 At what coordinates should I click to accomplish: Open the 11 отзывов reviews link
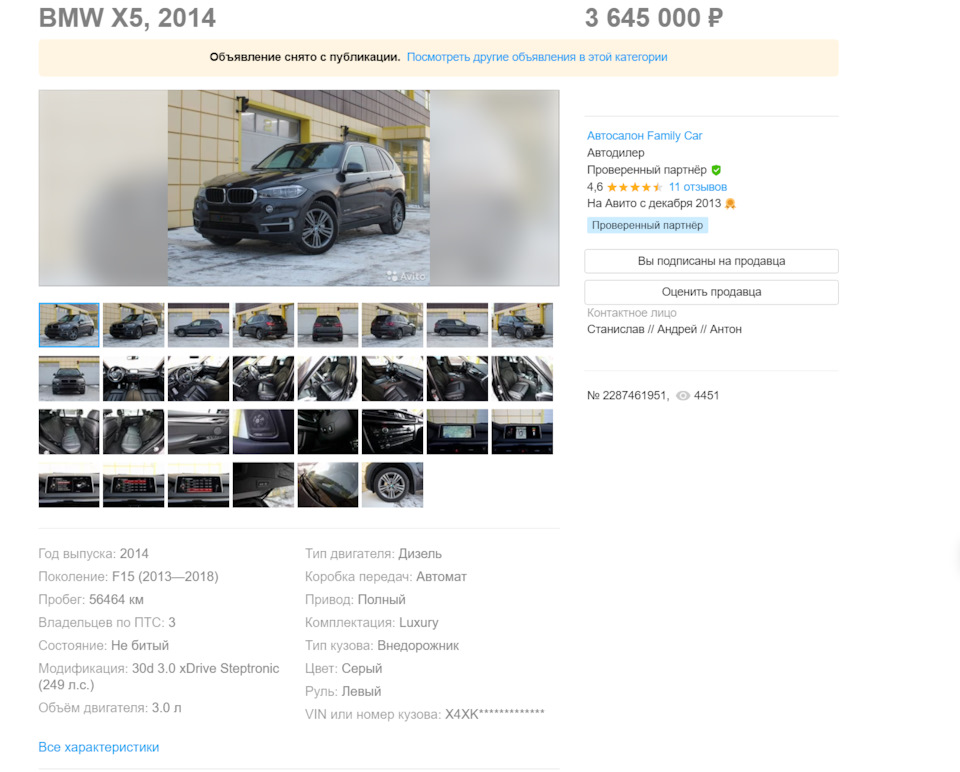(x=697, y=187)
